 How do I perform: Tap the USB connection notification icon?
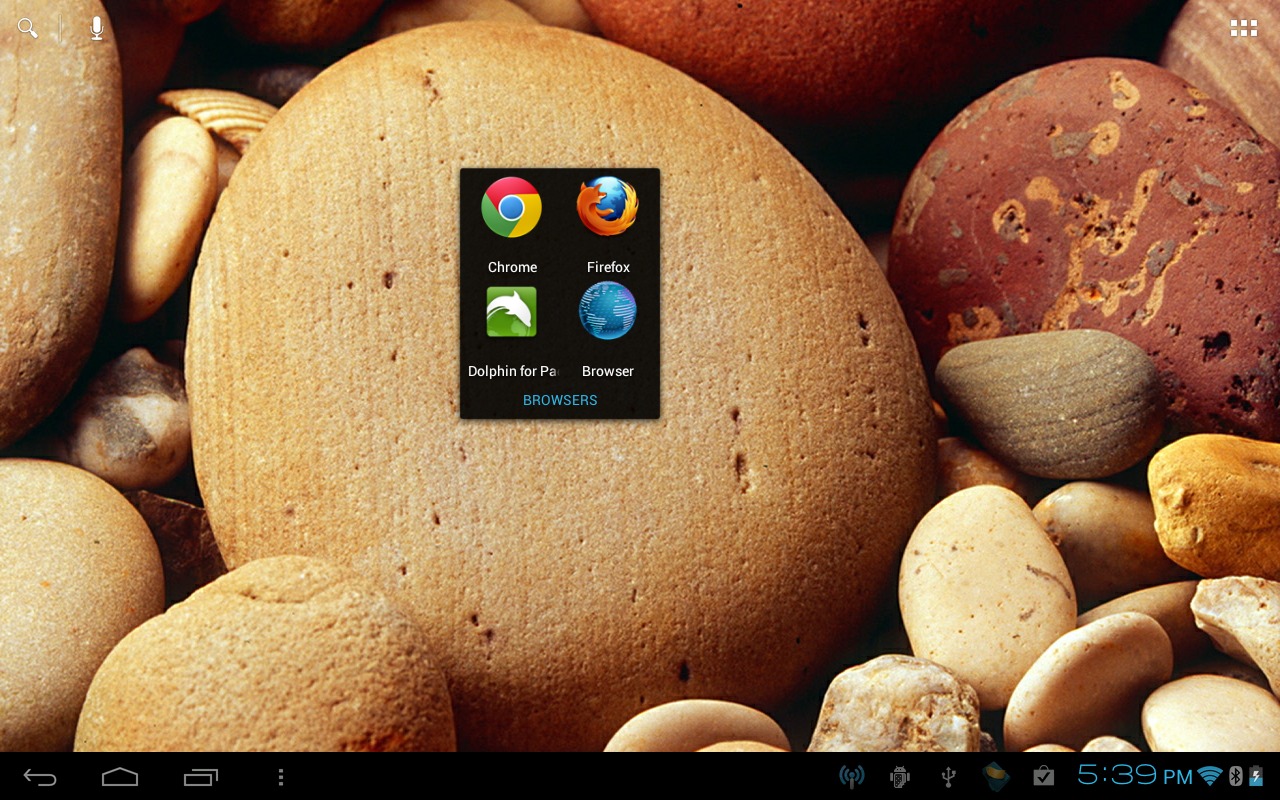click(x=948, y=776)
